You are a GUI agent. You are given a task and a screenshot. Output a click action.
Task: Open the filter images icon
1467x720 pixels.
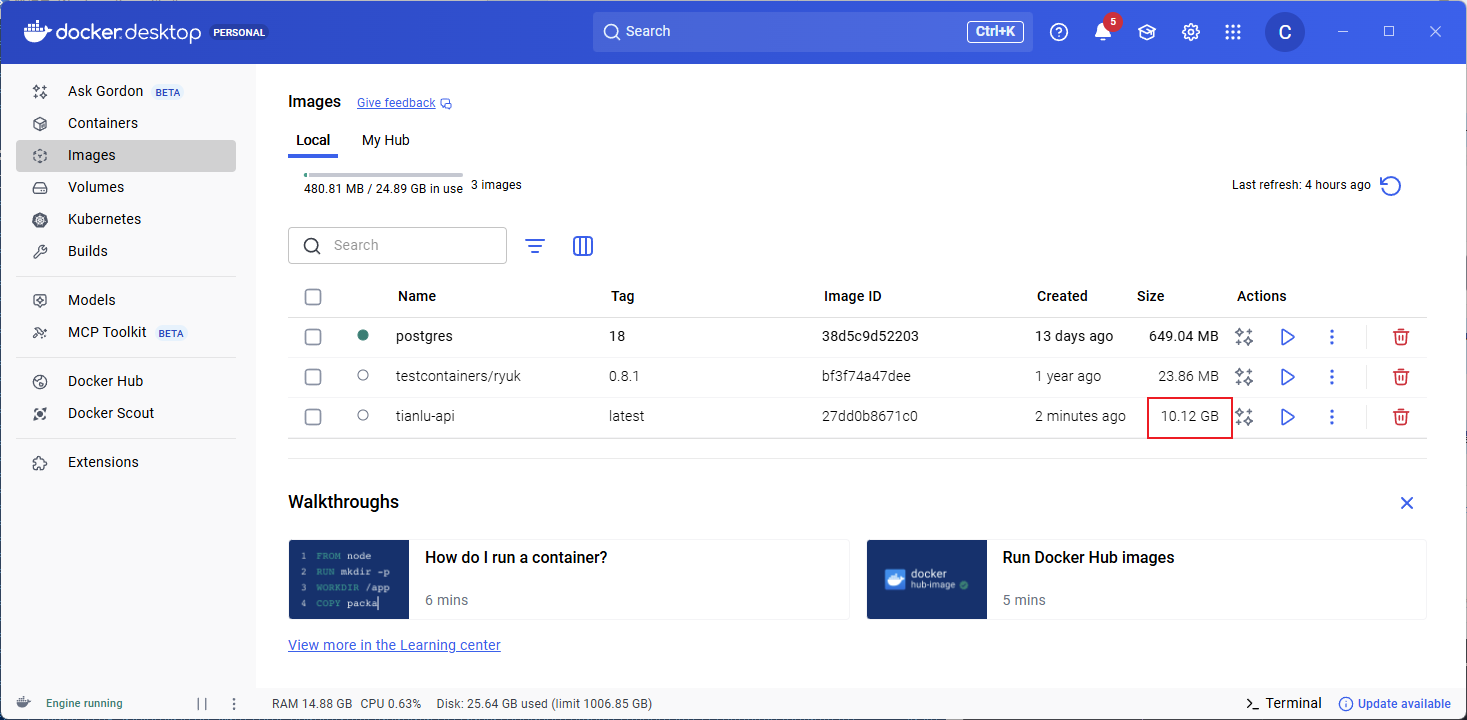coord(535,246)
